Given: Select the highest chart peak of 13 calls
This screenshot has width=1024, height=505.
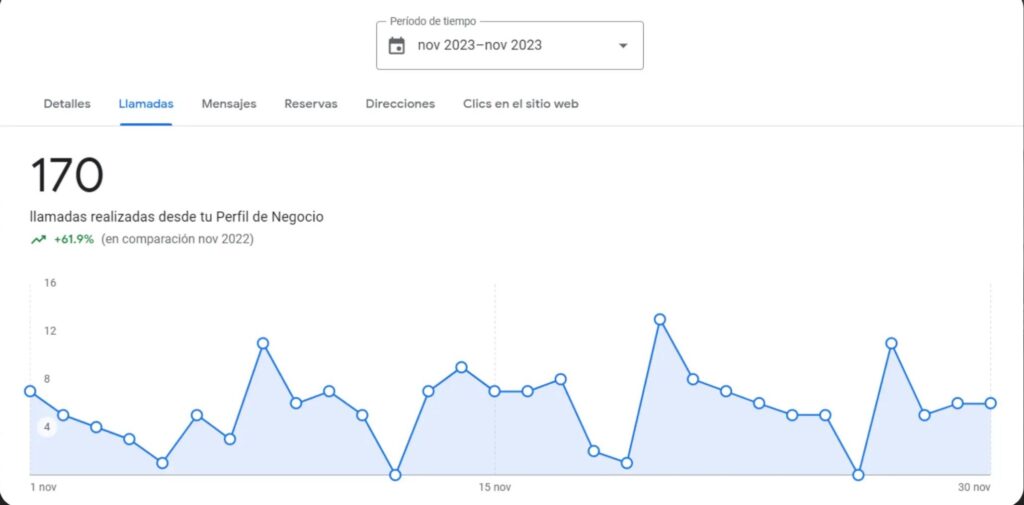Looking at the screenshot, I should tap(660, 319).
